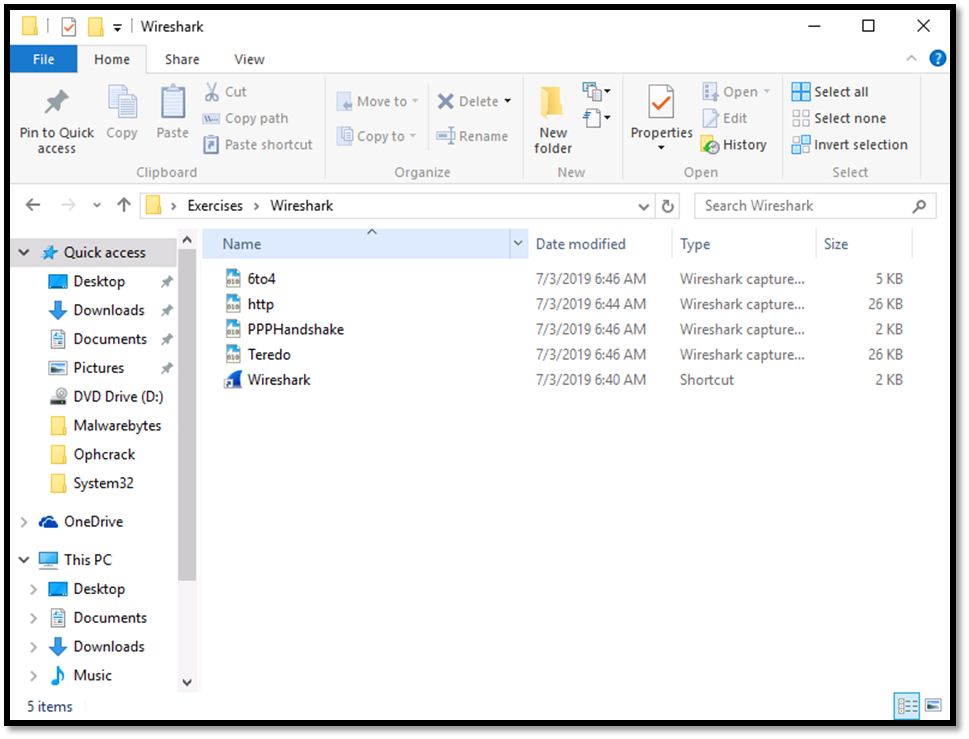Click the Paste clipboard icon
Image resolution: width=969 pixels, height=739 pixels.
pos(172,103)
